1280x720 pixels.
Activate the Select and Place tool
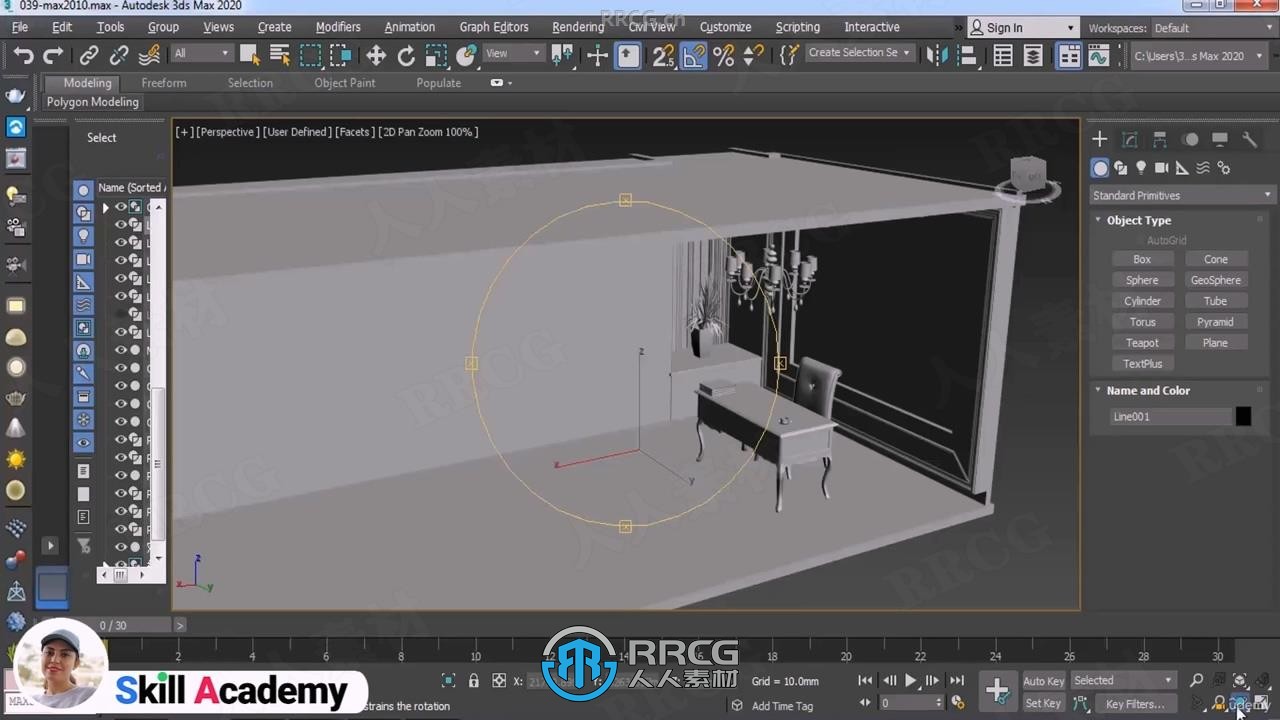[x=466, y=56]
